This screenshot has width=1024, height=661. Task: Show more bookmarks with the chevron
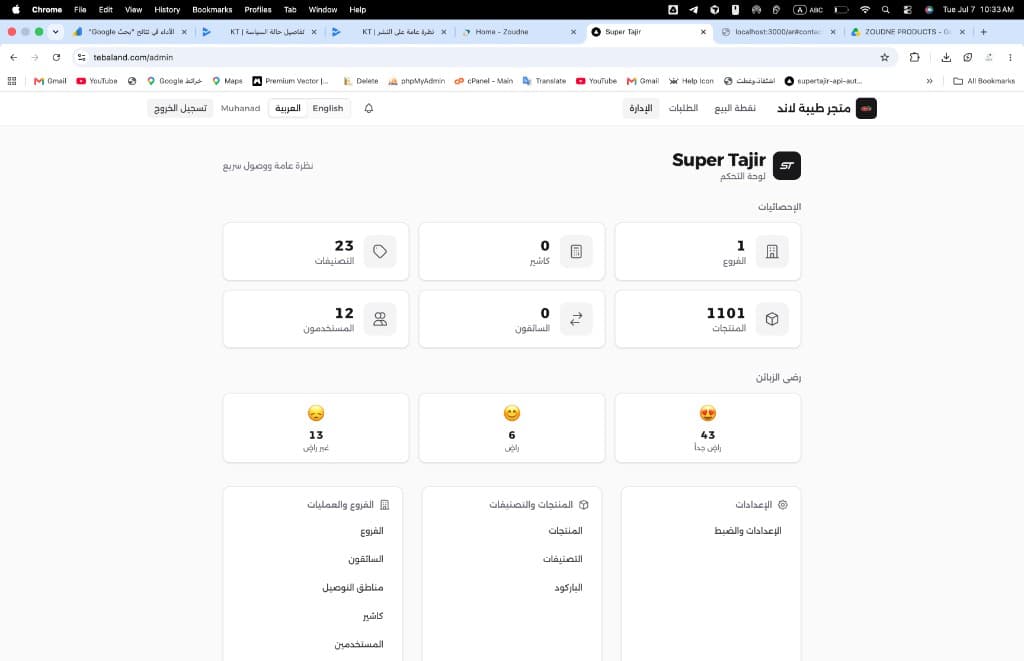(929, 81)
